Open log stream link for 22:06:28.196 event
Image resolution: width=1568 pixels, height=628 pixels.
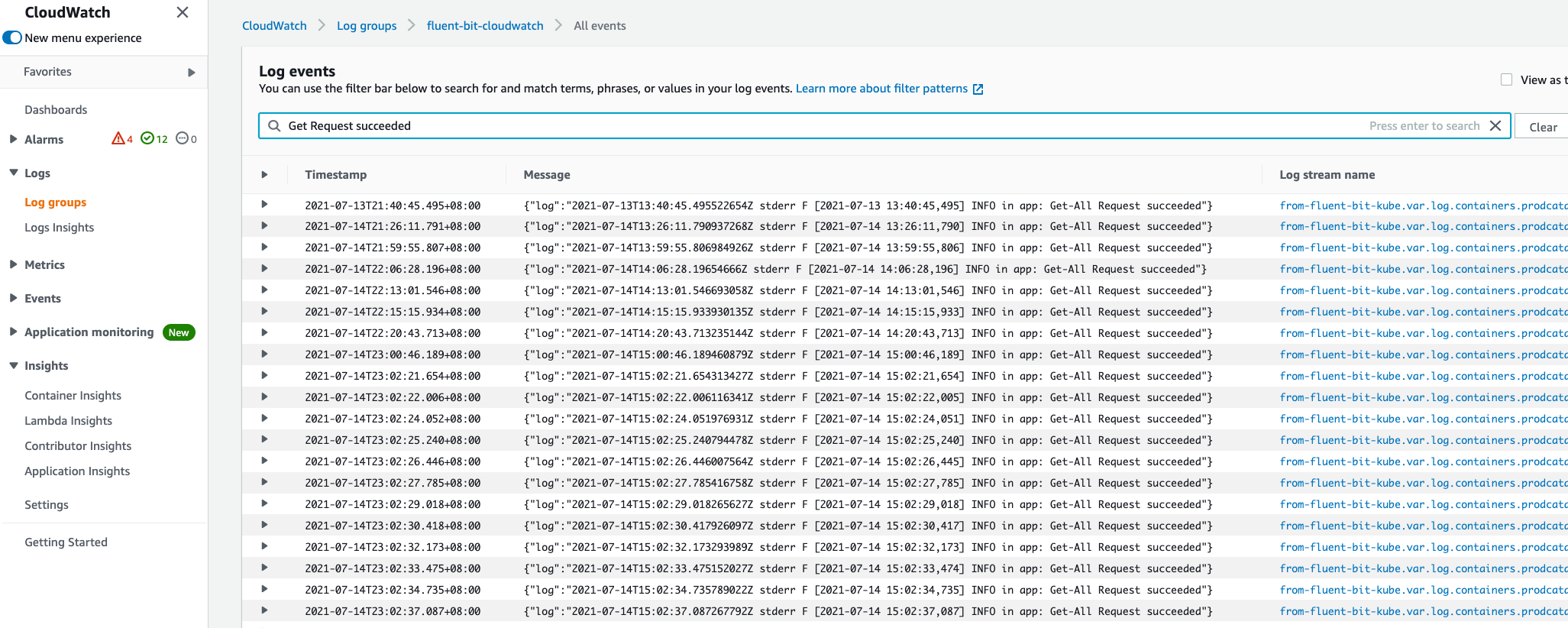coord(1424,270)
